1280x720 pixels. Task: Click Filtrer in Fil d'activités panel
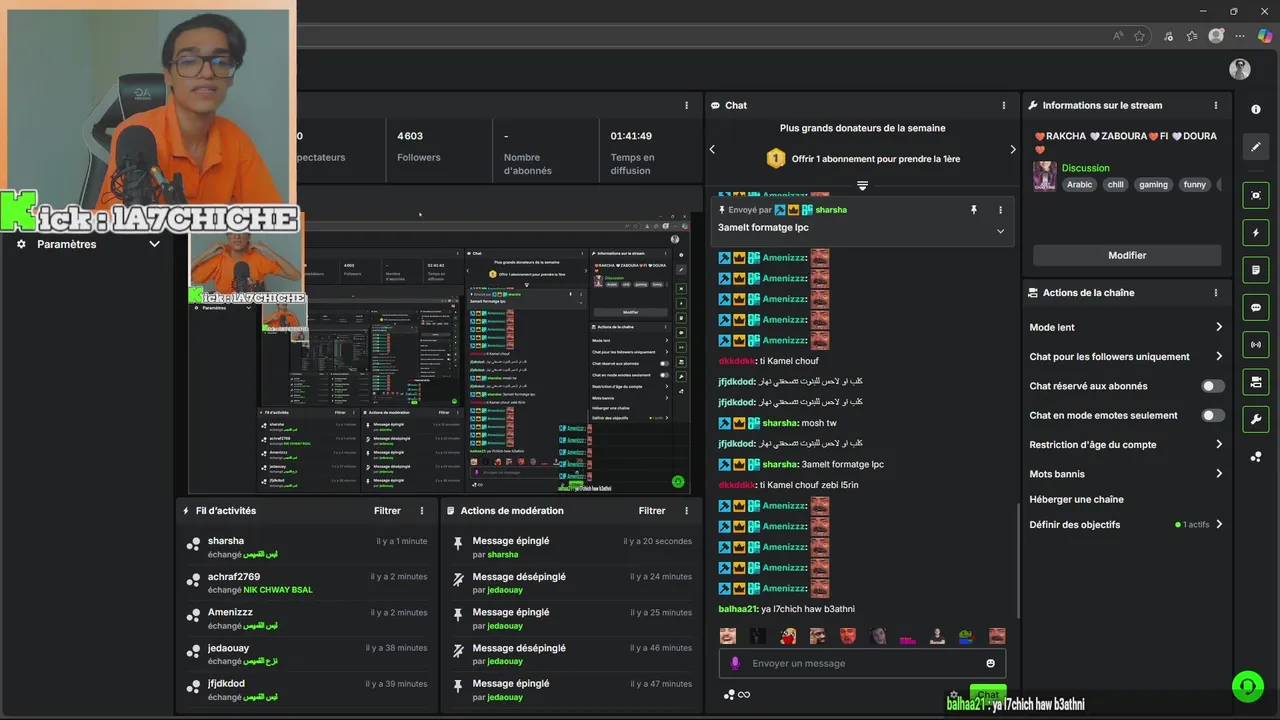(387, 511)
